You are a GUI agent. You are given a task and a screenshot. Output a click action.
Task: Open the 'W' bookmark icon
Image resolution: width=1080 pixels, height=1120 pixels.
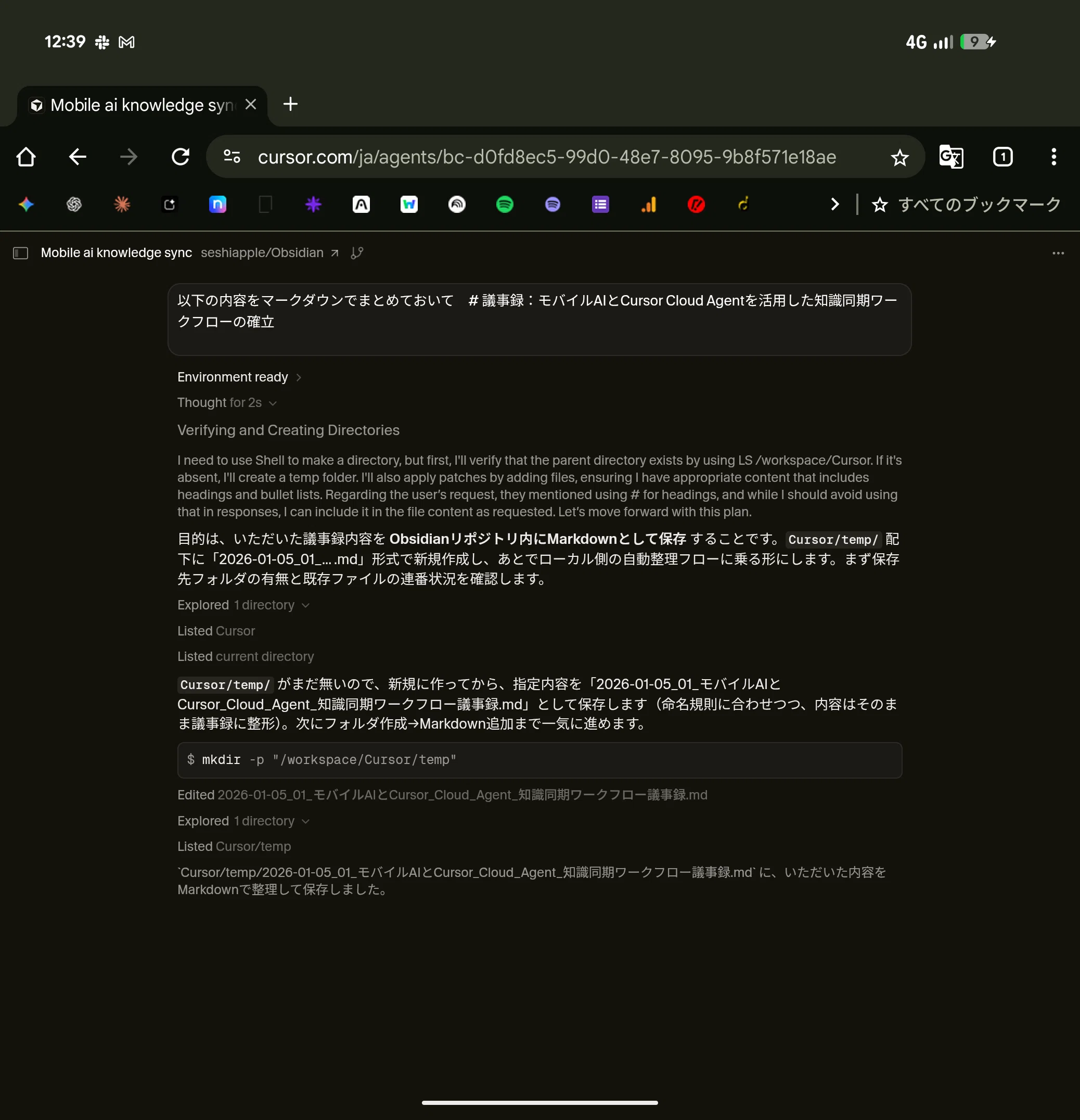(x=409, y=204)
